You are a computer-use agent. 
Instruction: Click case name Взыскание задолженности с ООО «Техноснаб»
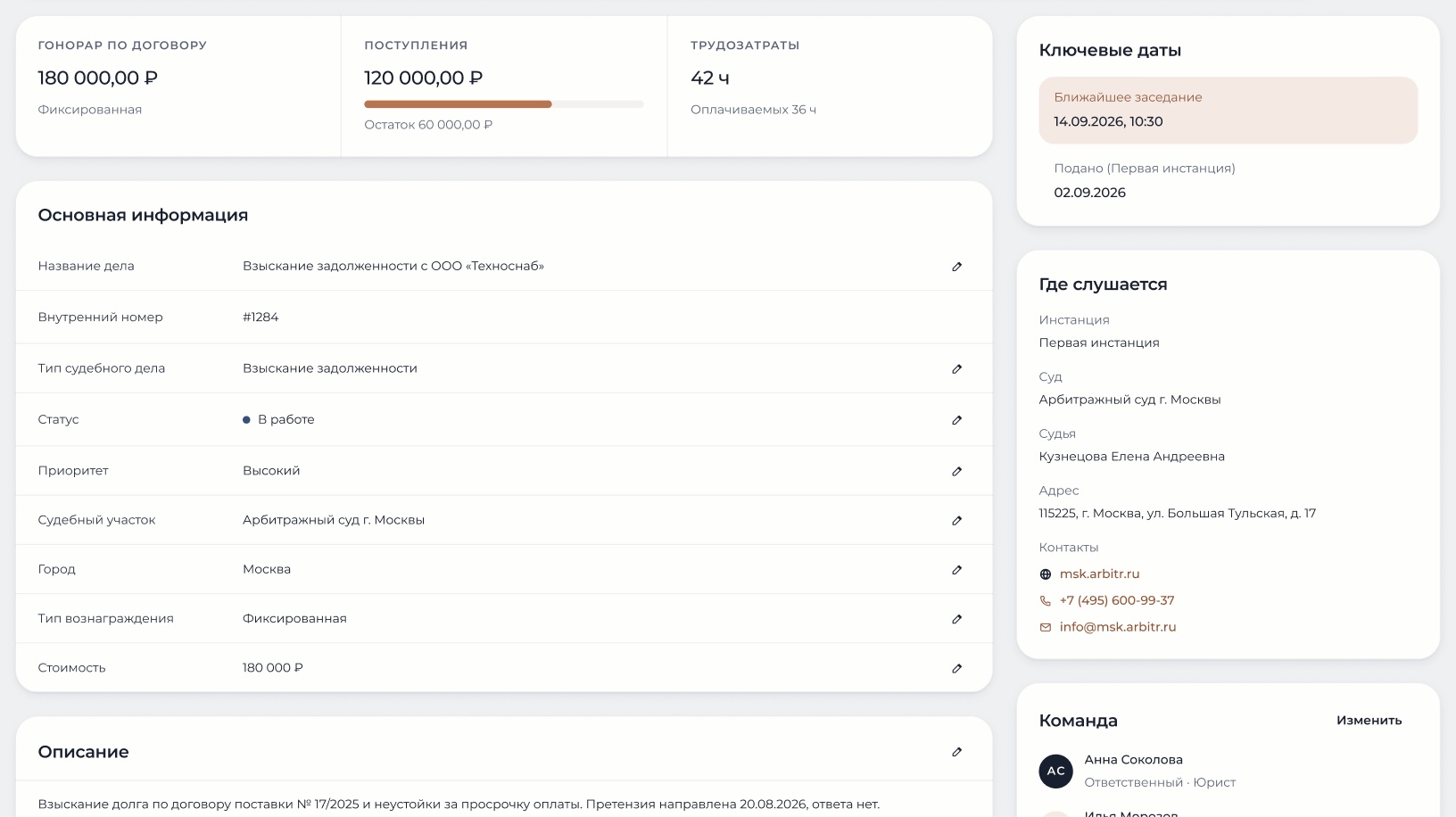pyautogui.click(x=393, y=266)
